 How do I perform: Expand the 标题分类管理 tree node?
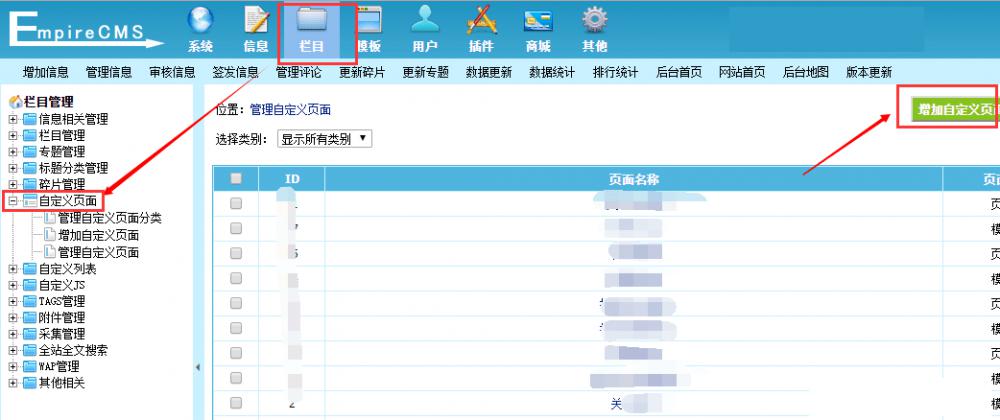coord(13,168)
